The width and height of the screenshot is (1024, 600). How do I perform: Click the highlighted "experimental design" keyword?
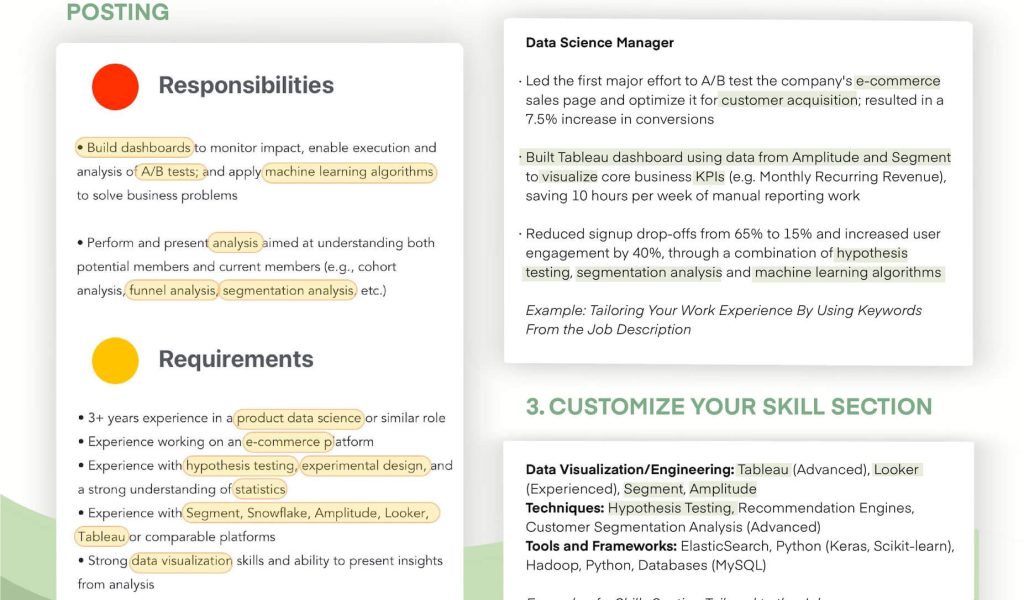[365, 465]
